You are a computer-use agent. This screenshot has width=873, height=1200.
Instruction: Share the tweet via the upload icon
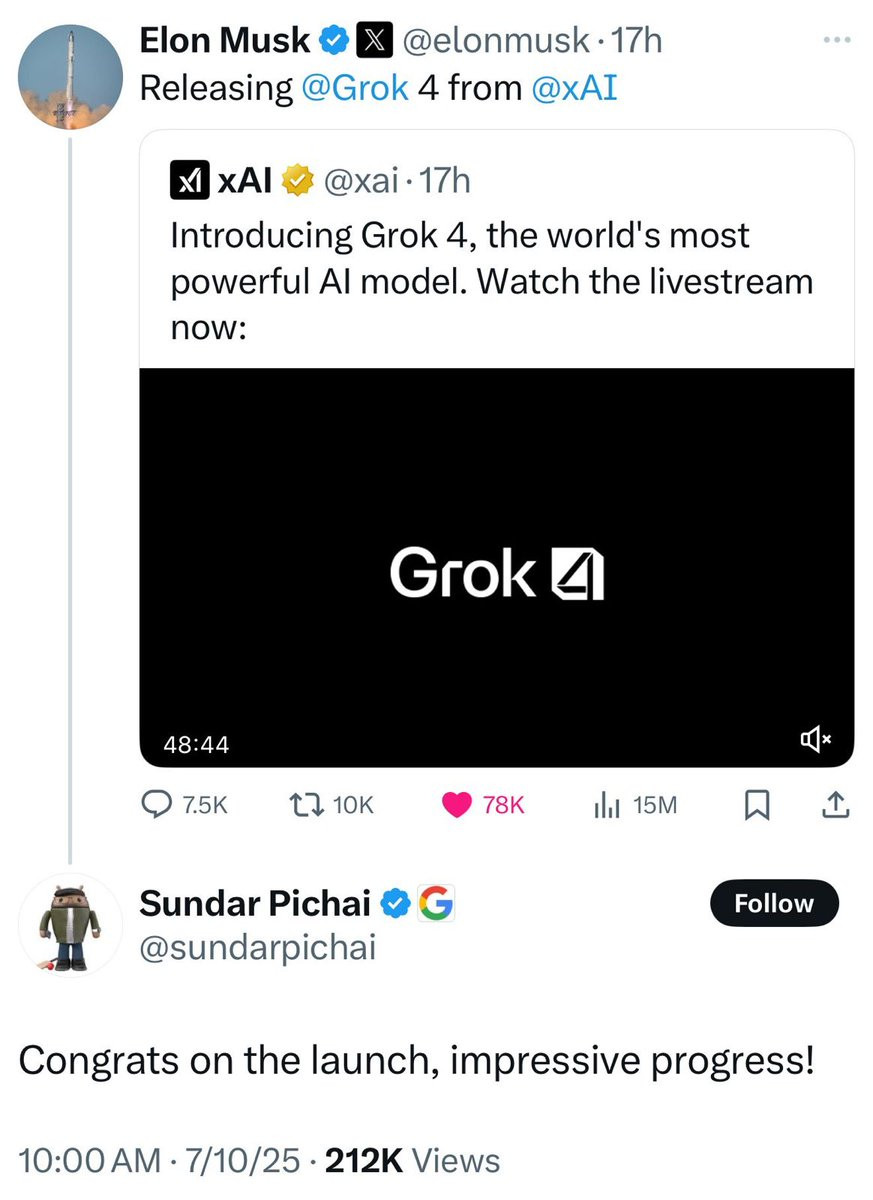[x=836, y=804]
